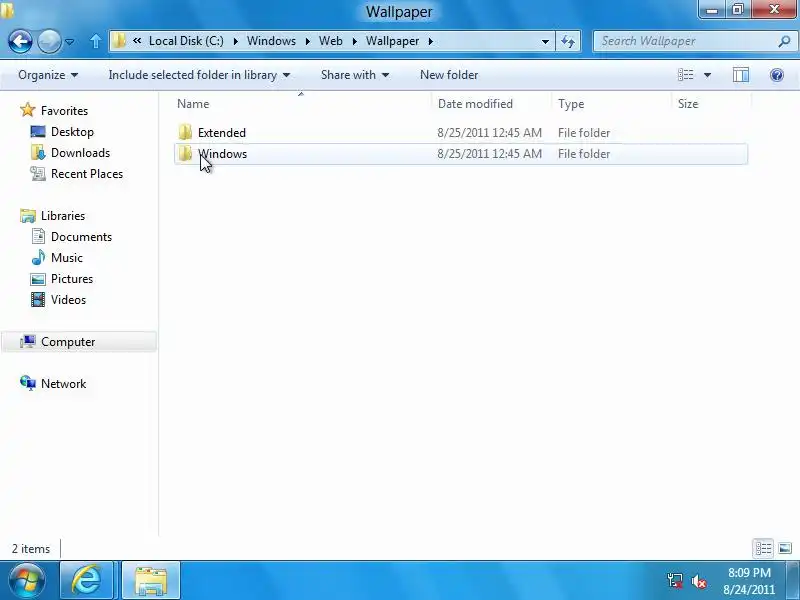Launch Internet Explorer from taskbar
The image size is (800, 600).
(86, 581)
